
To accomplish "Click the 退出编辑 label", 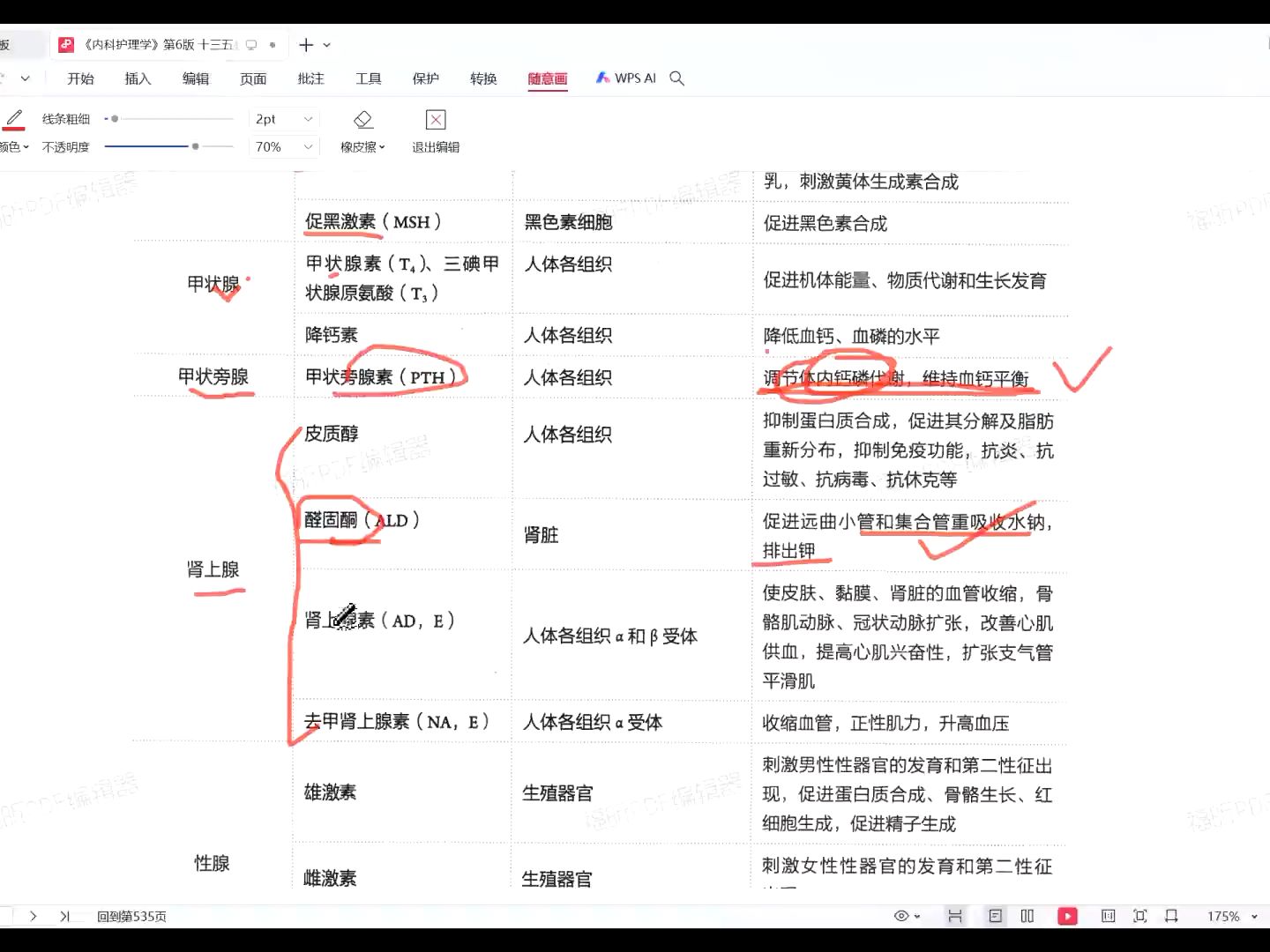I will coord(436,147).
